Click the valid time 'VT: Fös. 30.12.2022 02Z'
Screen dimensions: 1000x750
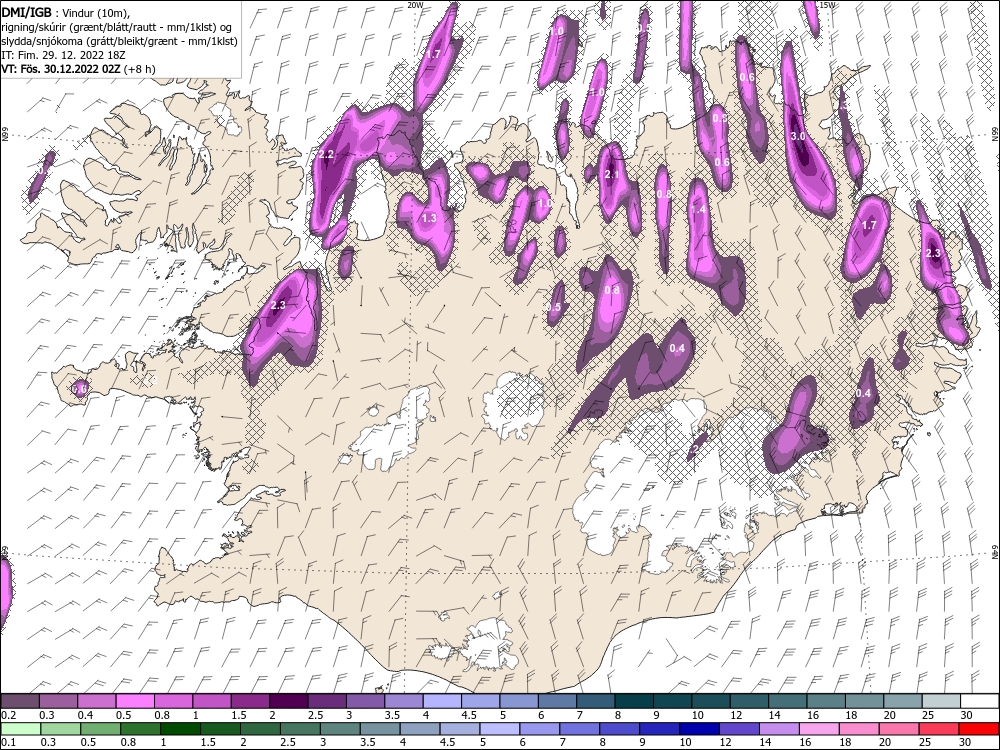click(x=61, y=69)
